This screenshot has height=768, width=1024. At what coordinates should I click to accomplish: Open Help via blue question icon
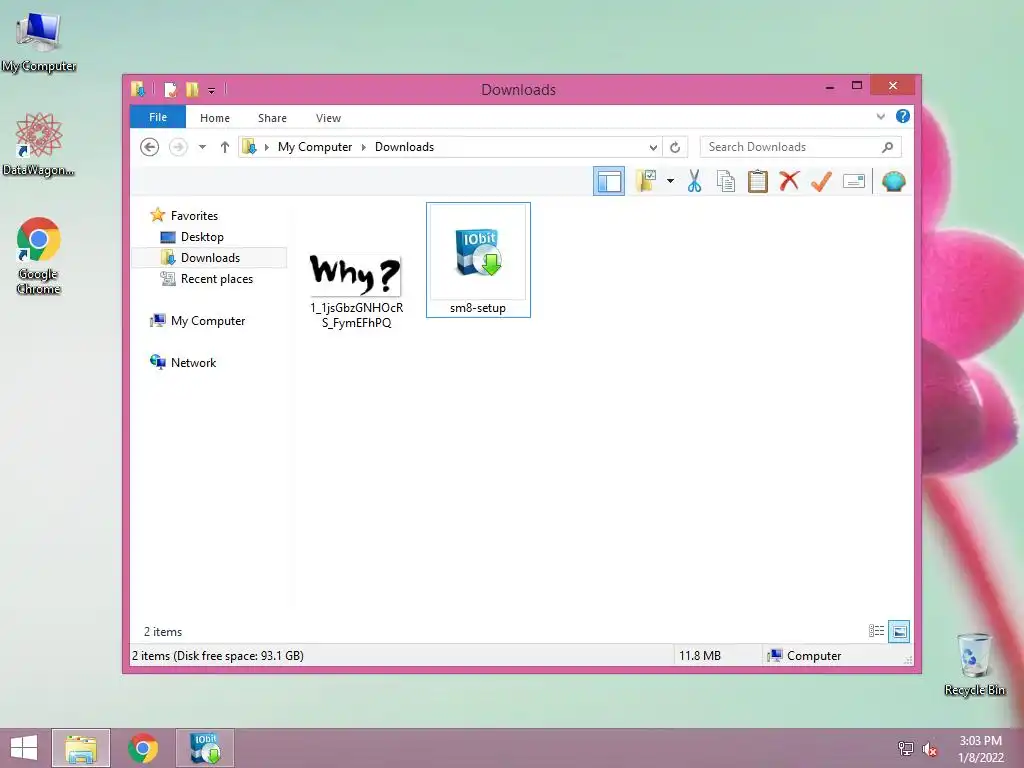tap(903, 116)
